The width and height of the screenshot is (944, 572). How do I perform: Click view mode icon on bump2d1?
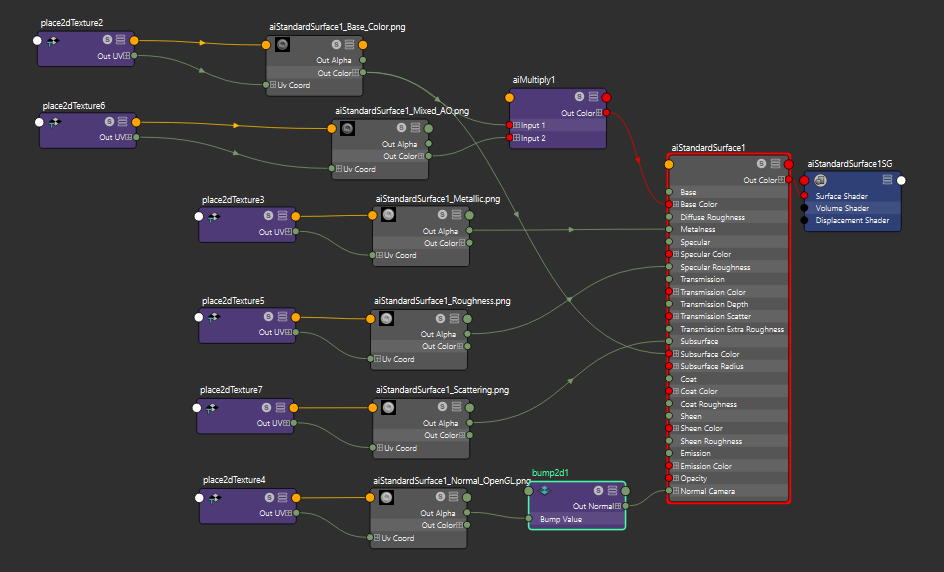[x=612, y=491]
